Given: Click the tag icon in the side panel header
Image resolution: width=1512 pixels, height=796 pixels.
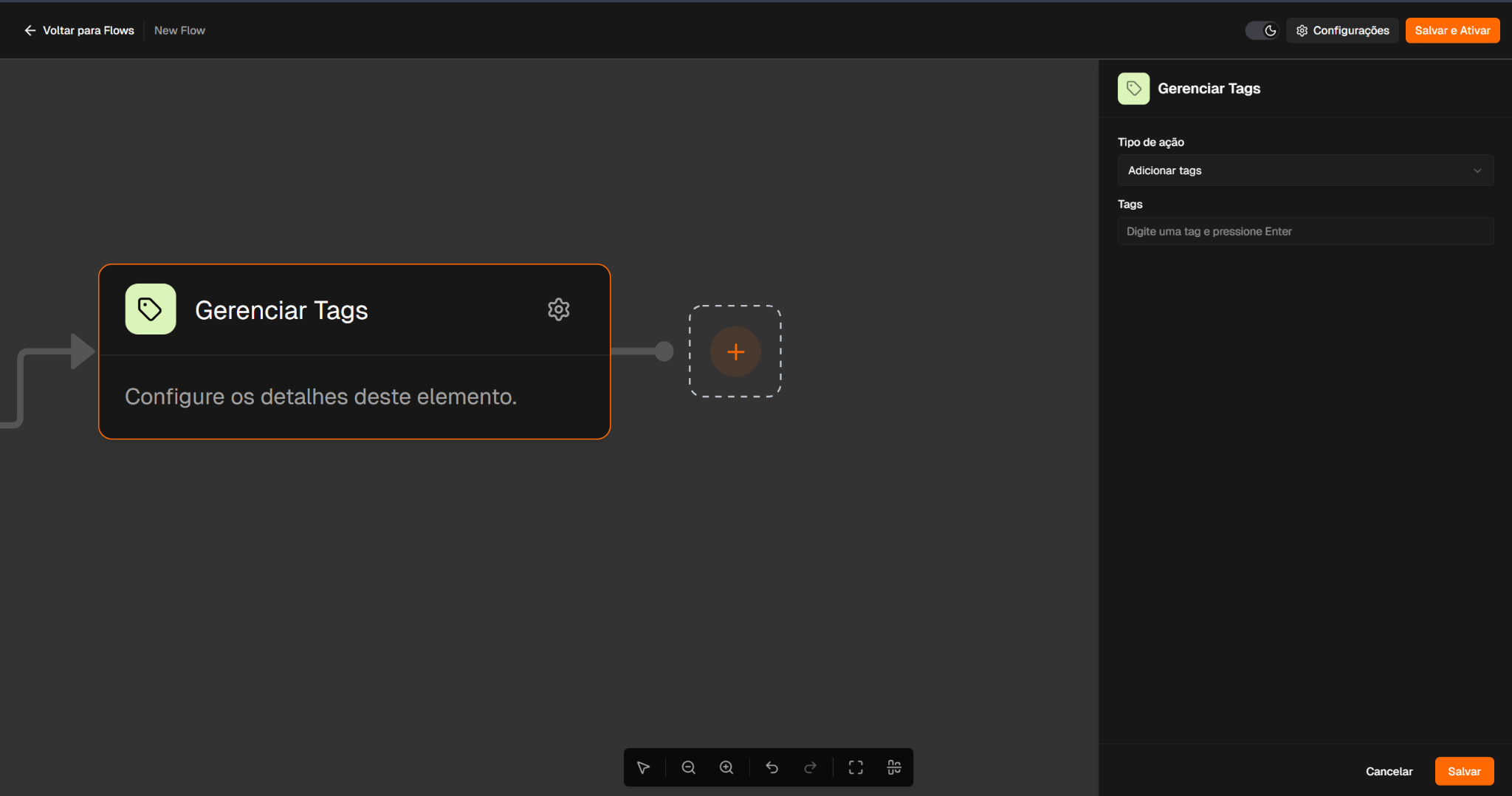Looking at the screenshot, I should [x=1133, y=89].
